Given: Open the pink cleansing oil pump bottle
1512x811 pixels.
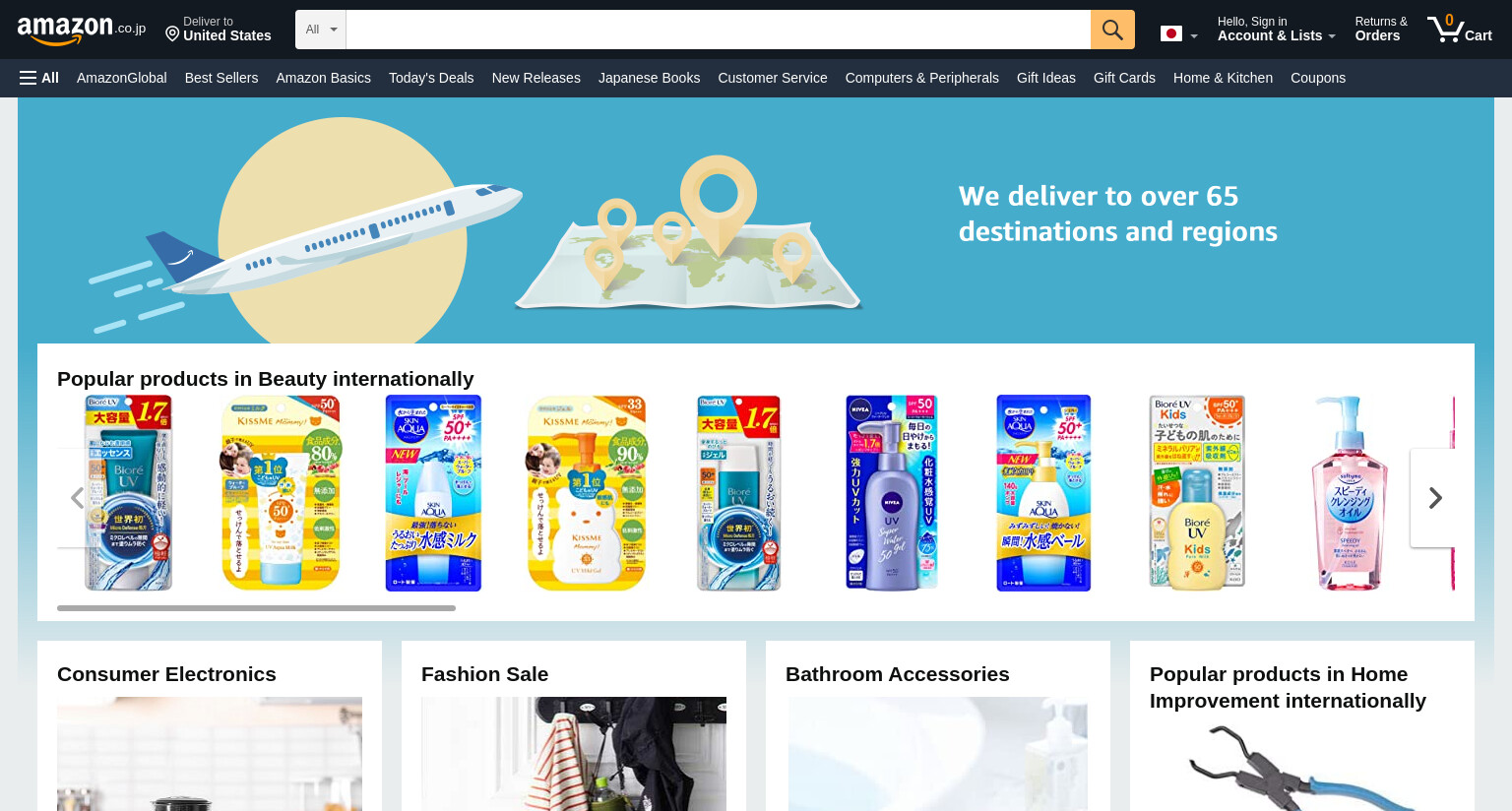Looking at the screenshot, I should point(1350,493).
